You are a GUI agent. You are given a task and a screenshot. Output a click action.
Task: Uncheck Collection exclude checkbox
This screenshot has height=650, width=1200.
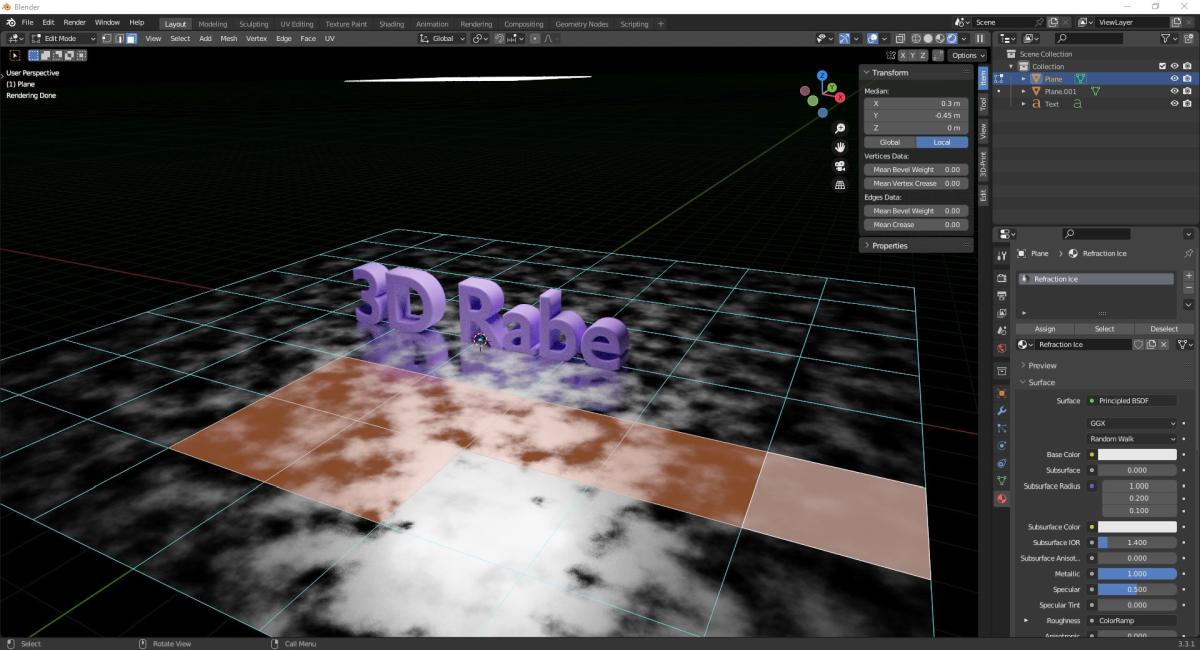pos(1162,66)
